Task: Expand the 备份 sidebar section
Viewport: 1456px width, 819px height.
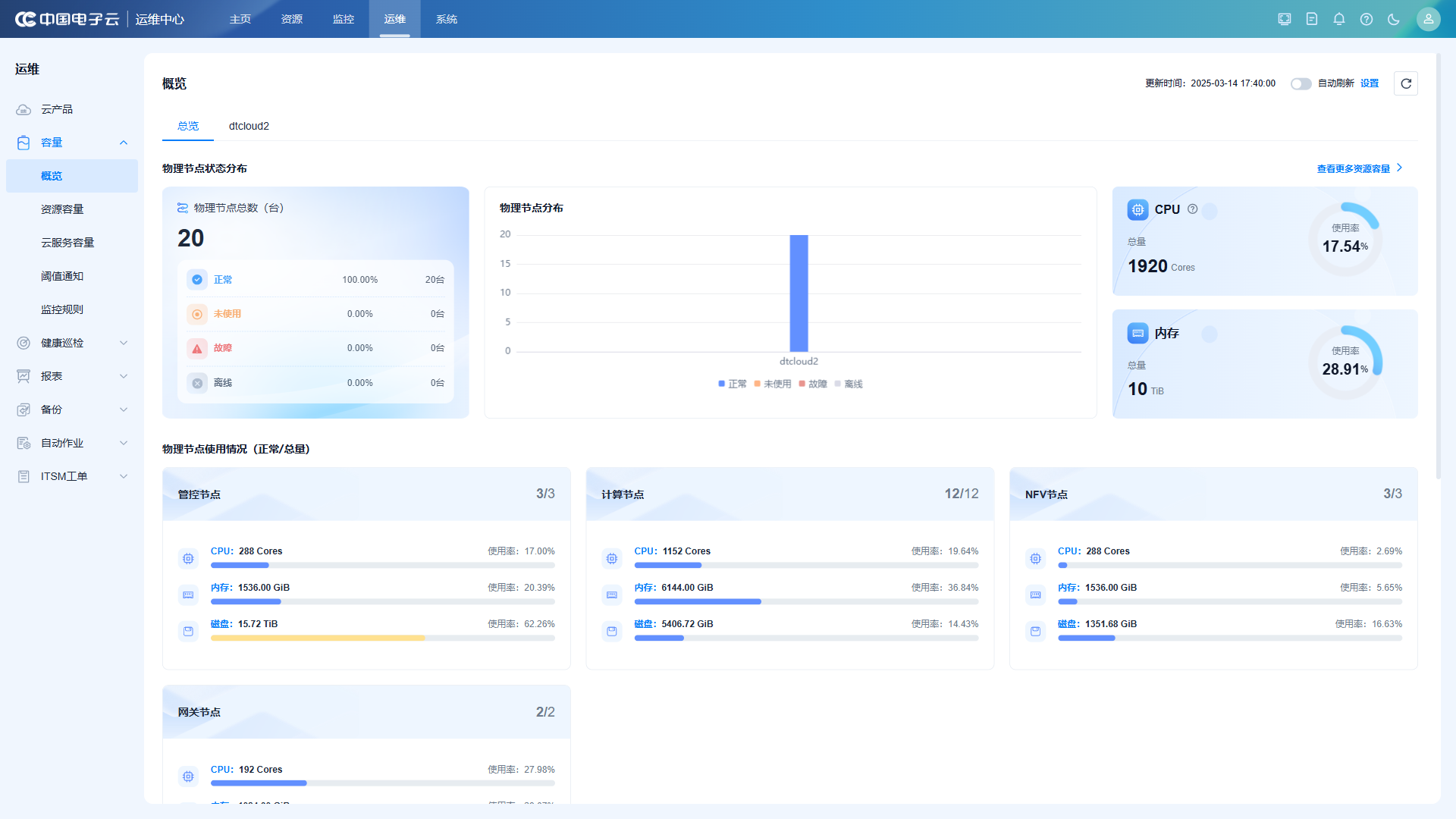Action: click(124, 409)
